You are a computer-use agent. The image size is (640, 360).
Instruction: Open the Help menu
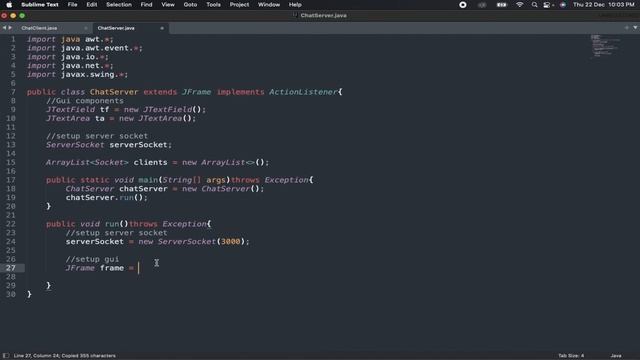click(x=295, y=5)
